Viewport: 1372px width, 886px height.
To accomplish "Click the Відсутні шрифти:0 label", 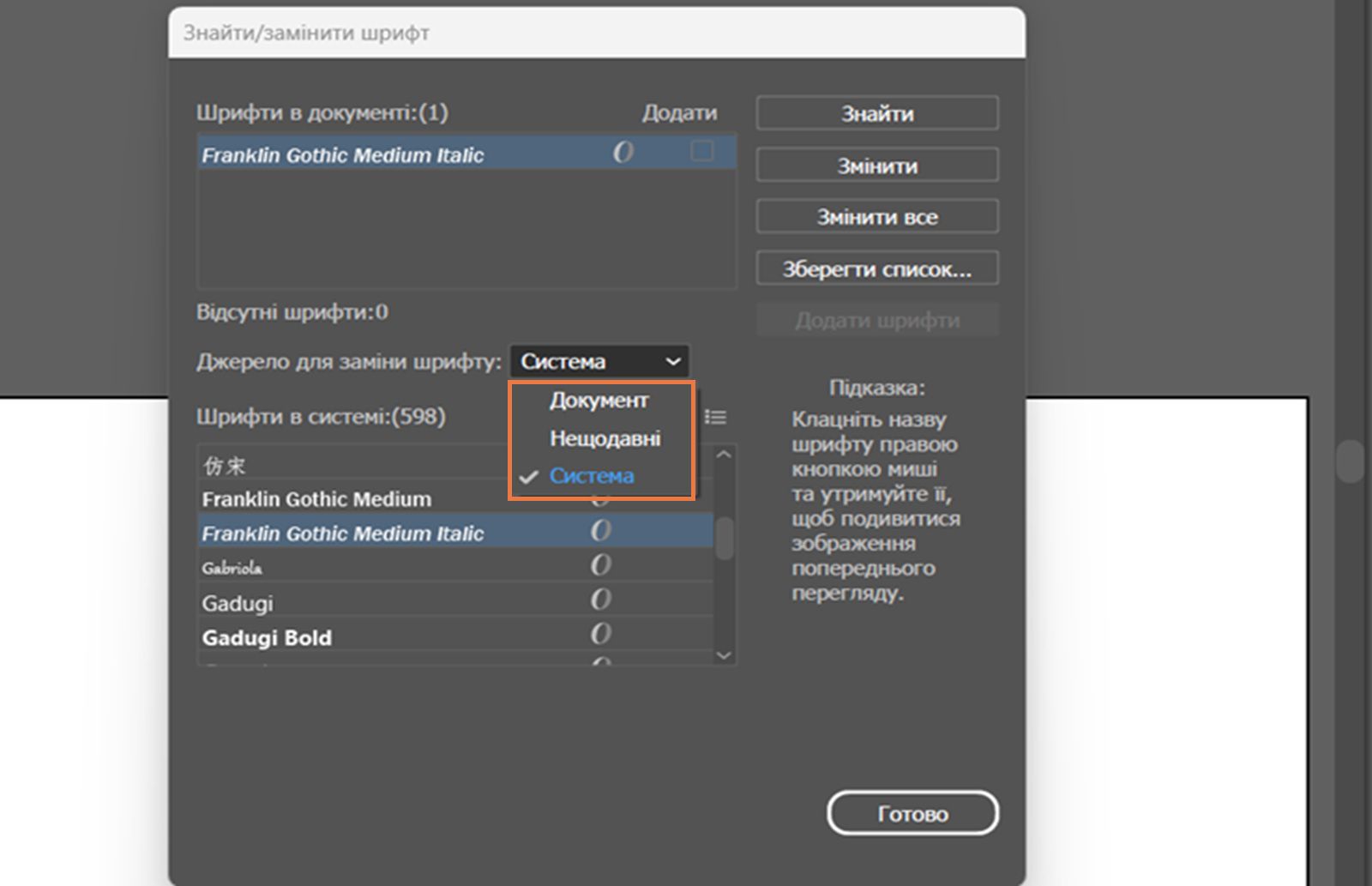I will coord(292,311).
